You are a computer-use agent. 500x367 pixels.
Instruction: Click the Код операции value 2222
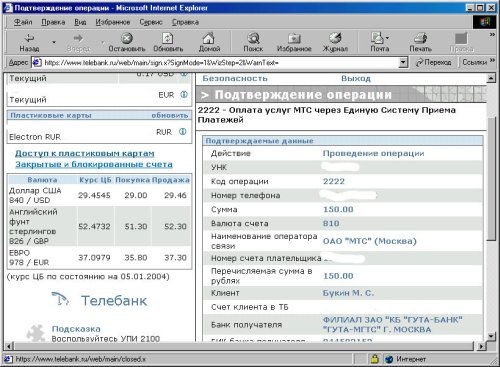(334, 181)
